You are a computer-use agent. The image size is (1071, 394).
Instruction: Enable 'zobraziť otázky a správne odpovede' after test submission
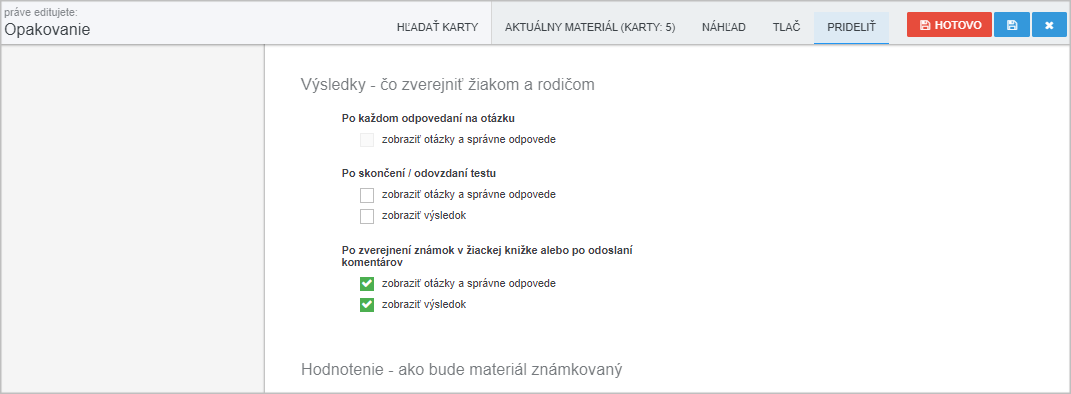pos(367,195)
